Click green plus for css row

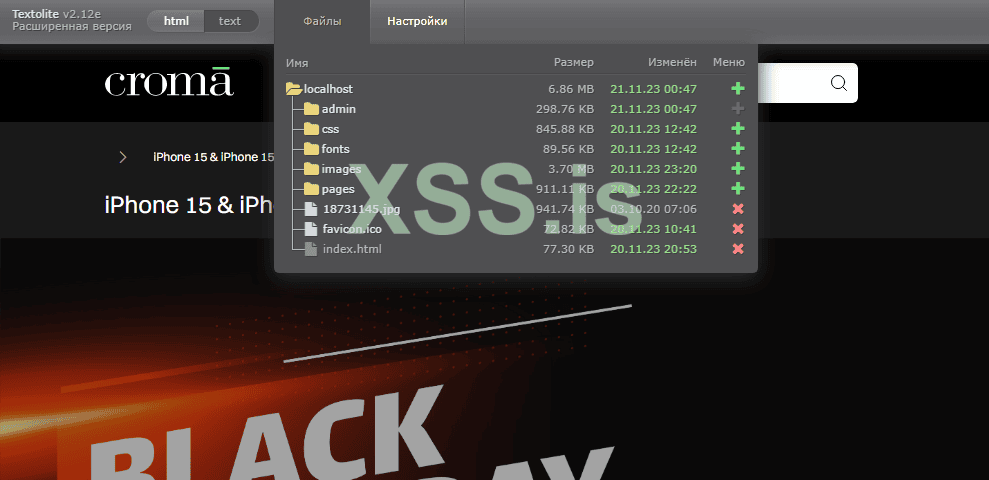tap(737, 129)
